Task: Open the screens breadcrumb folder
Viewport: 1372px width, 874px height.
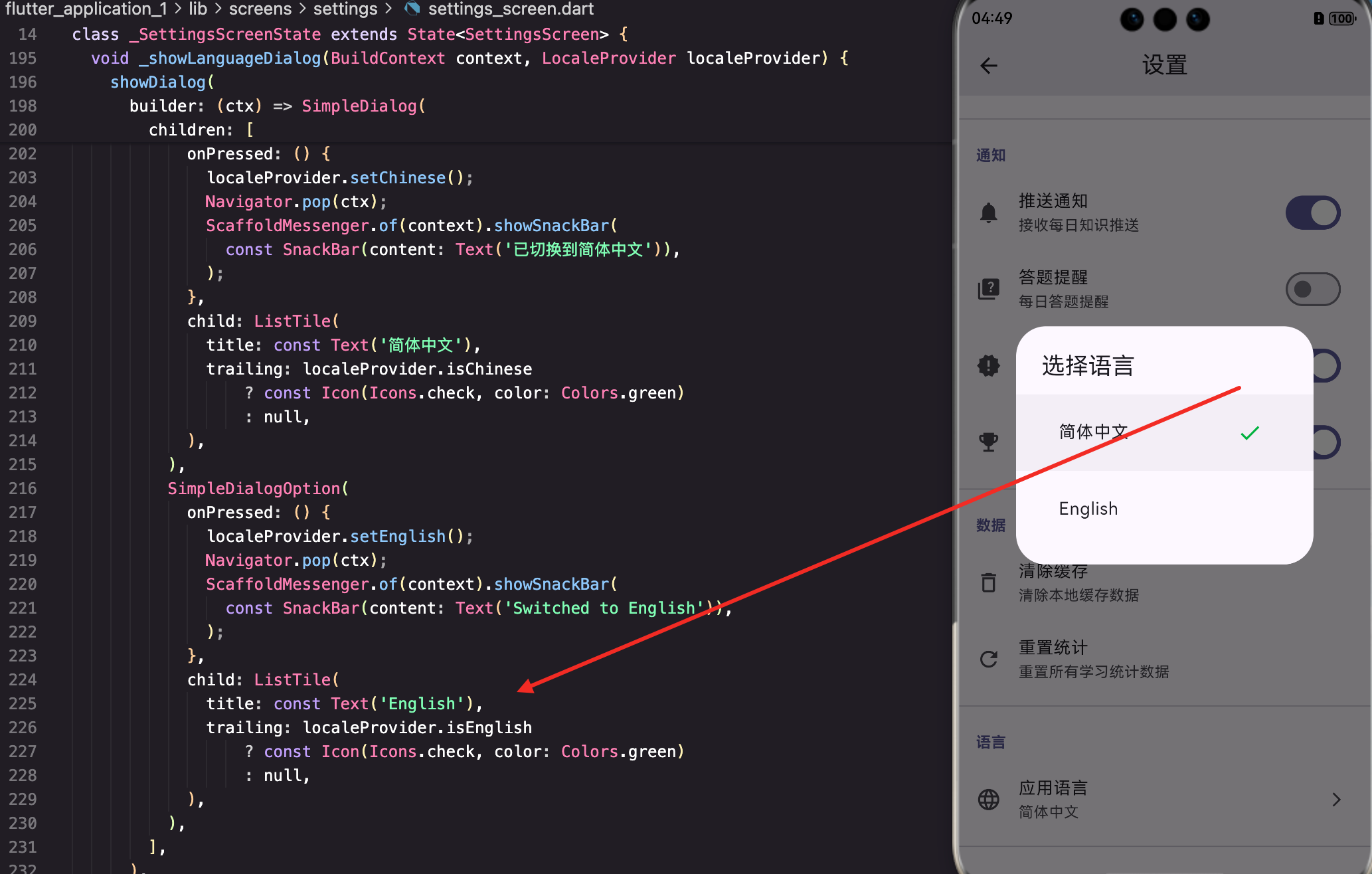Action: [x=260, y=9]
